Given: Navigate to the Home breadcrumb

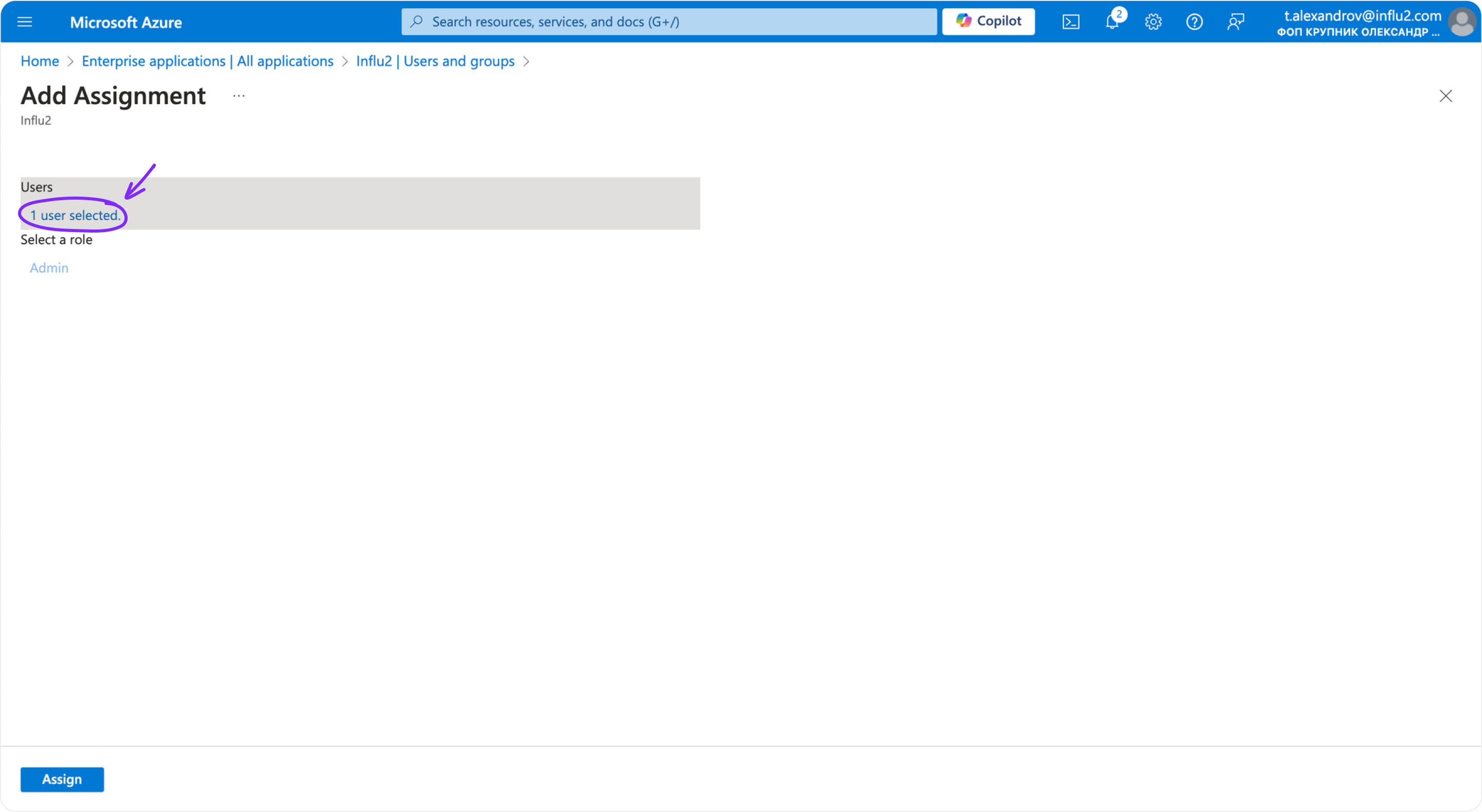Looking at the screenshot, I should (39, 61).
